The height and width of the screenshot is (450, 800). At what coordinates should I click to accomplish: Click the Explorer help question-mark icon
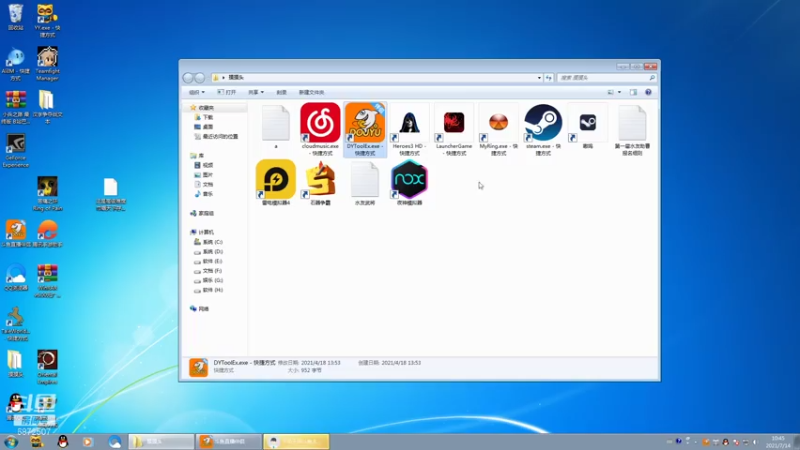(648, 92)
